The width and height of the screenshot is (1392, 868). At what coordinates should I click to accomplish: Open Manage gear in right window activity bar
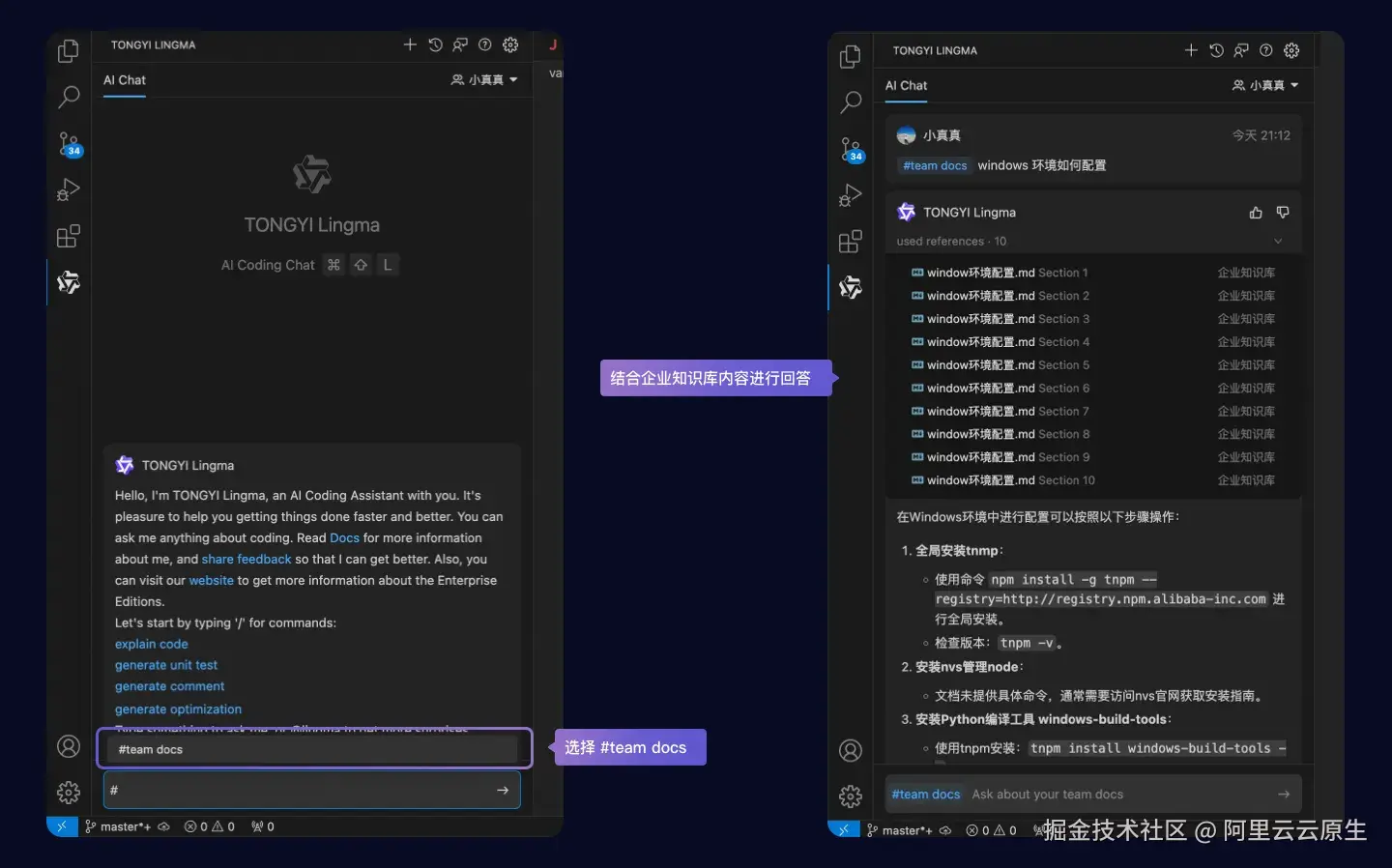[x=851, y=796]
